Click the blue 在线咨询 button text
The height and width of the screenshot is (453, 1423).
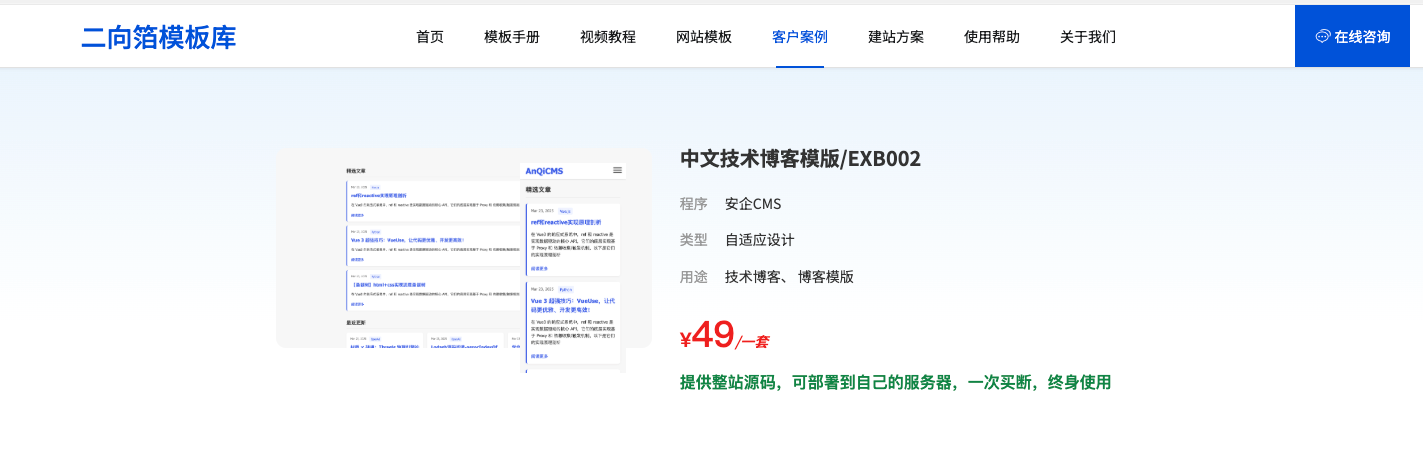(x=1362, y=37)
